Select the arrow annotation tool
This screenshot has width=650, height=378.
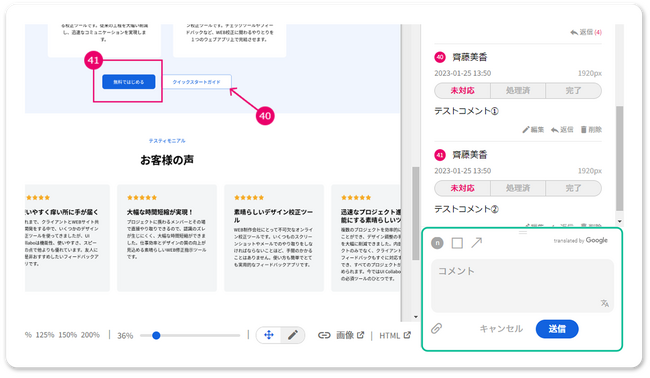(477, 243)
